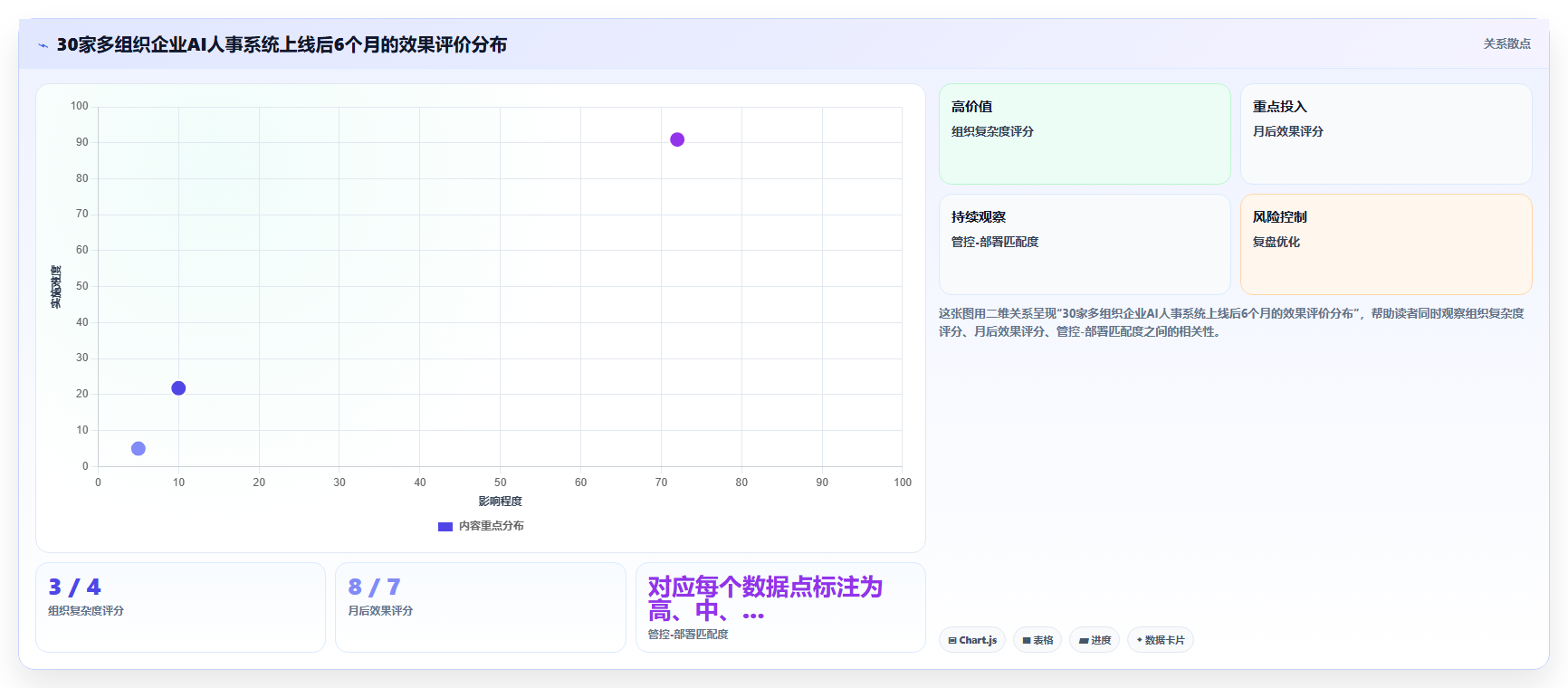Click the y-axis tick label 90
The image size is (1568, 688).
click(x=82, y=142)
